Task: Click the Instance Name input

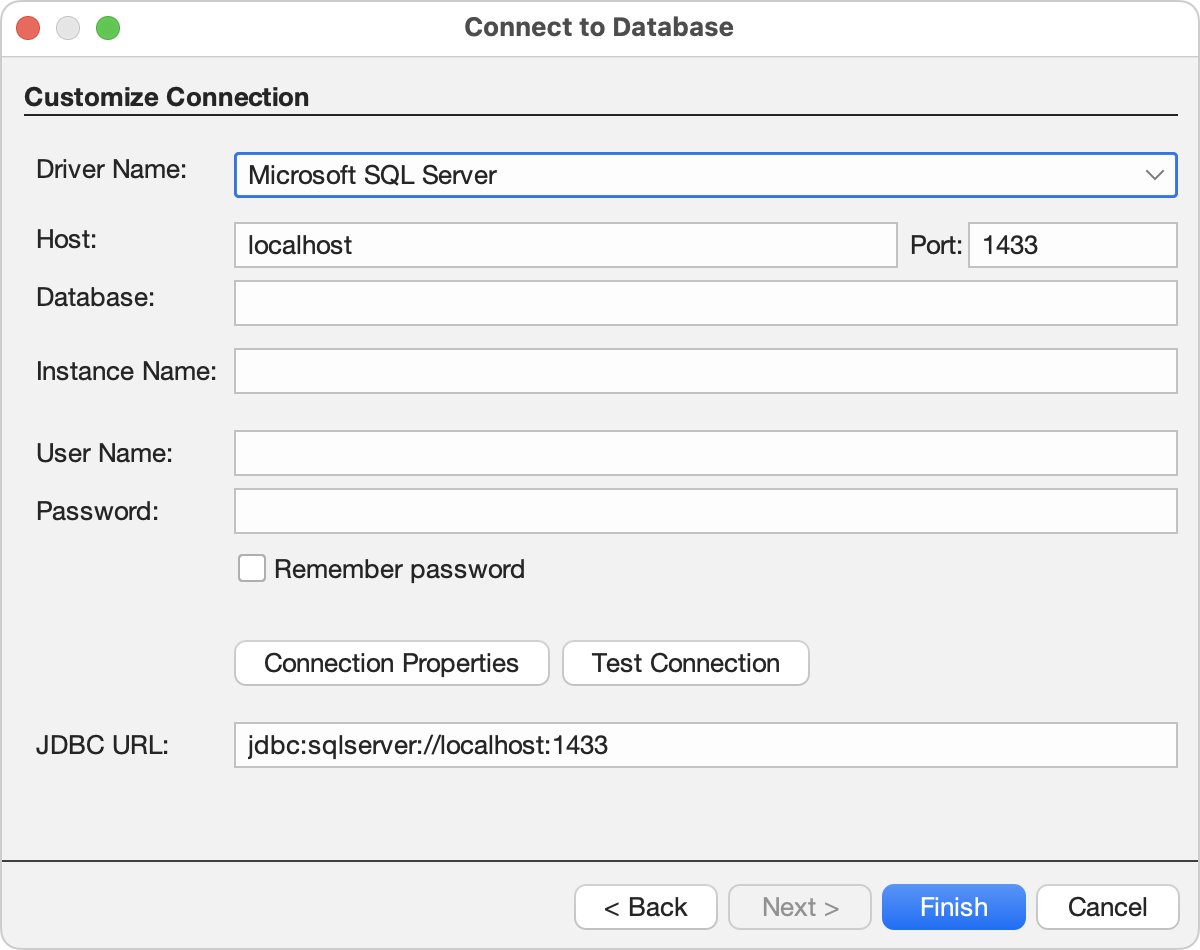Action: pos(705,371)
